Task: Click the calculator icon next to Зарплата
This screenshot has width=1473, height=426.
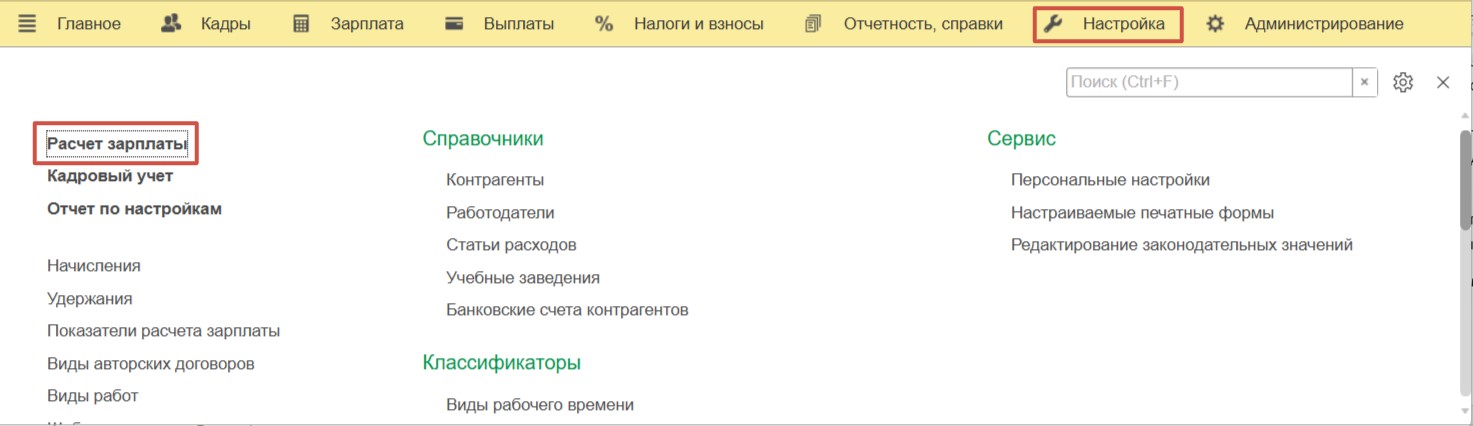Action: click(x=301, y=24)
